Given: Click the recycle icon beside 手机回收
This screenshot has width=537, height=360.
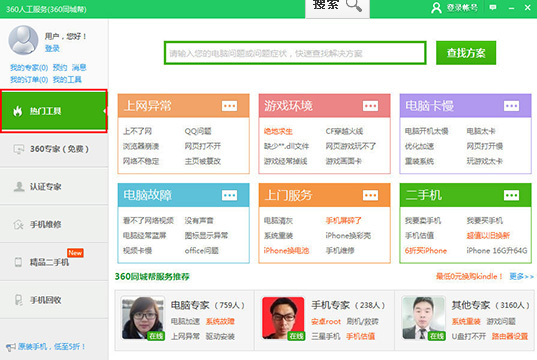Looking at the screenshot, I should [18, 300].
